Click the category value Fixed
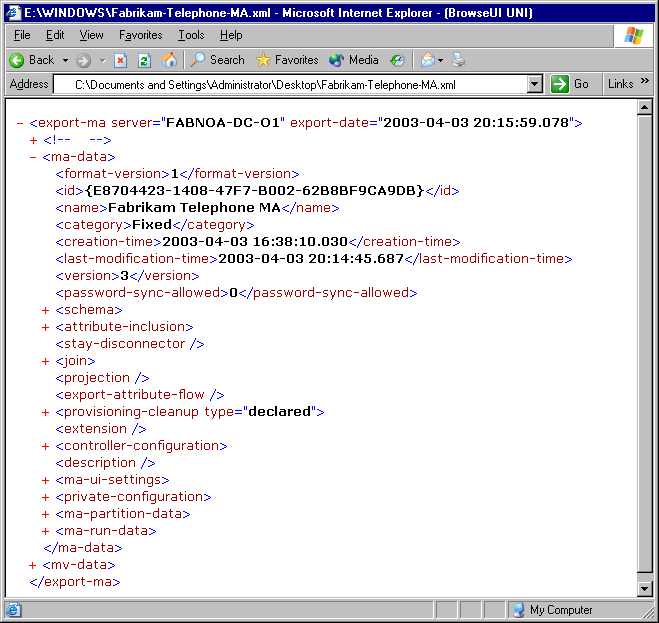Screen dimensions: 659x623 152,225
